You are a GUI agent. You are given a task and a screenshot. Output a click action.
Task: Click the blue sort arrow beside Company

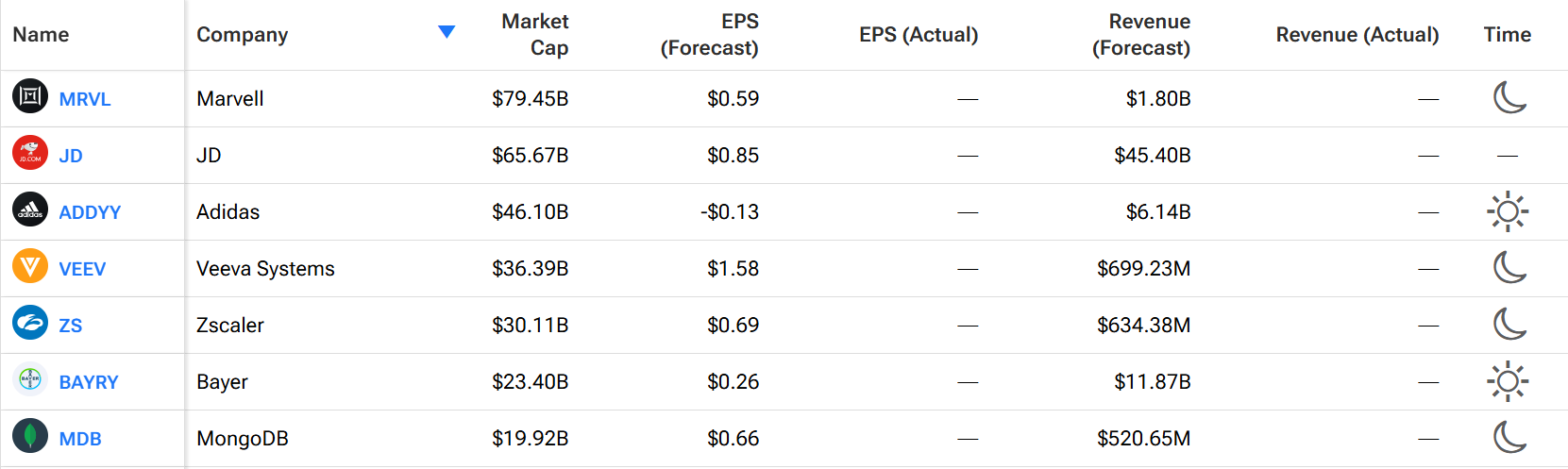point(447,33)
